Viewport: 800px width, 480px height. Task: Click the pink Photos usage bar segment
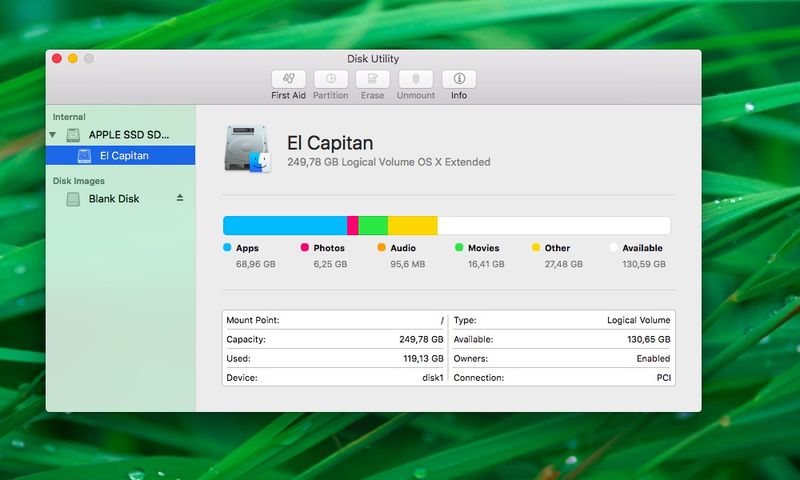click(353, 225)
